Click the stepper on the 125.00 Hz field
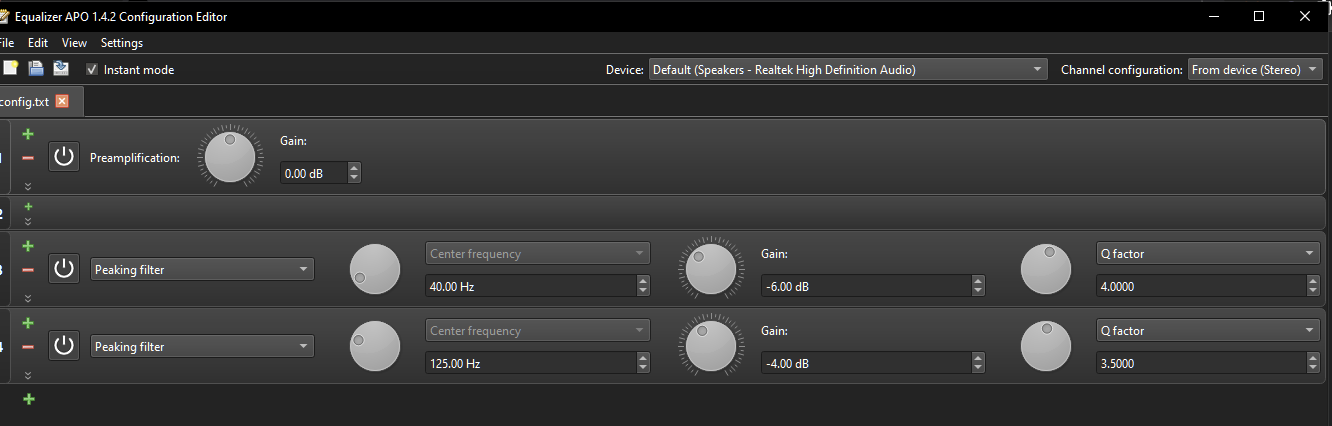 642,363
